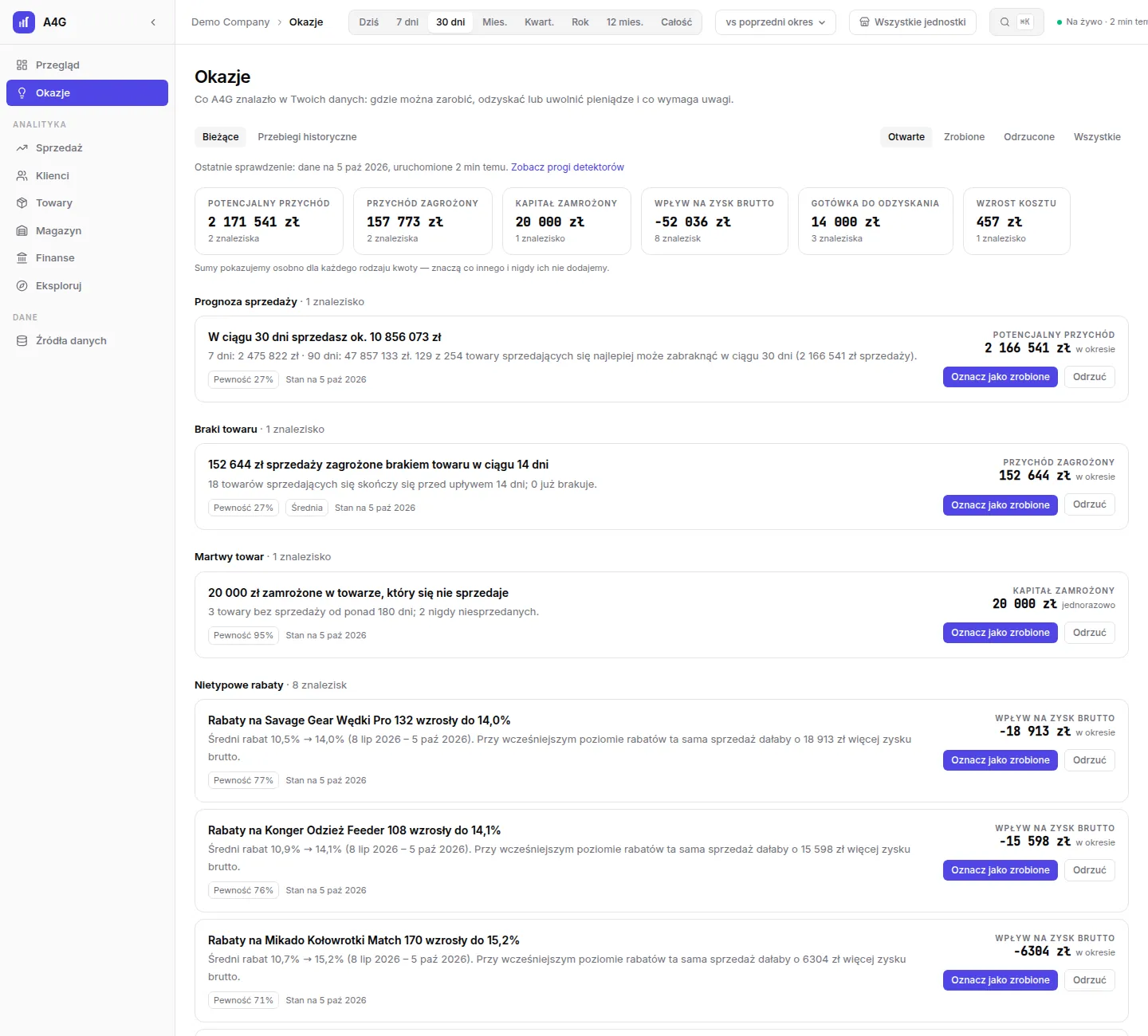
Task: Open Przegląd from the sidebar
Action: pyautogui.click(x=87, y=65)
